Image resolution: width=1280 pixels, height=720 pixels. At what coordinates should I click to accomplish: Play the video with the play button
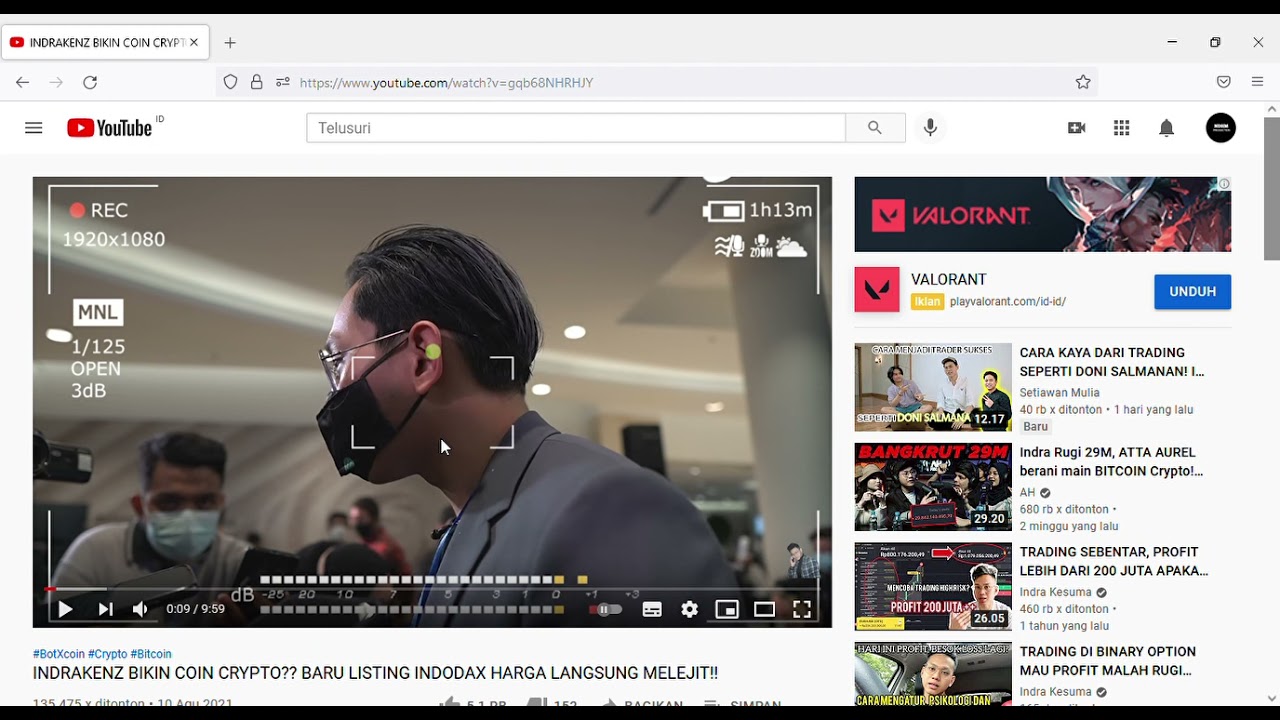(65, 609)
